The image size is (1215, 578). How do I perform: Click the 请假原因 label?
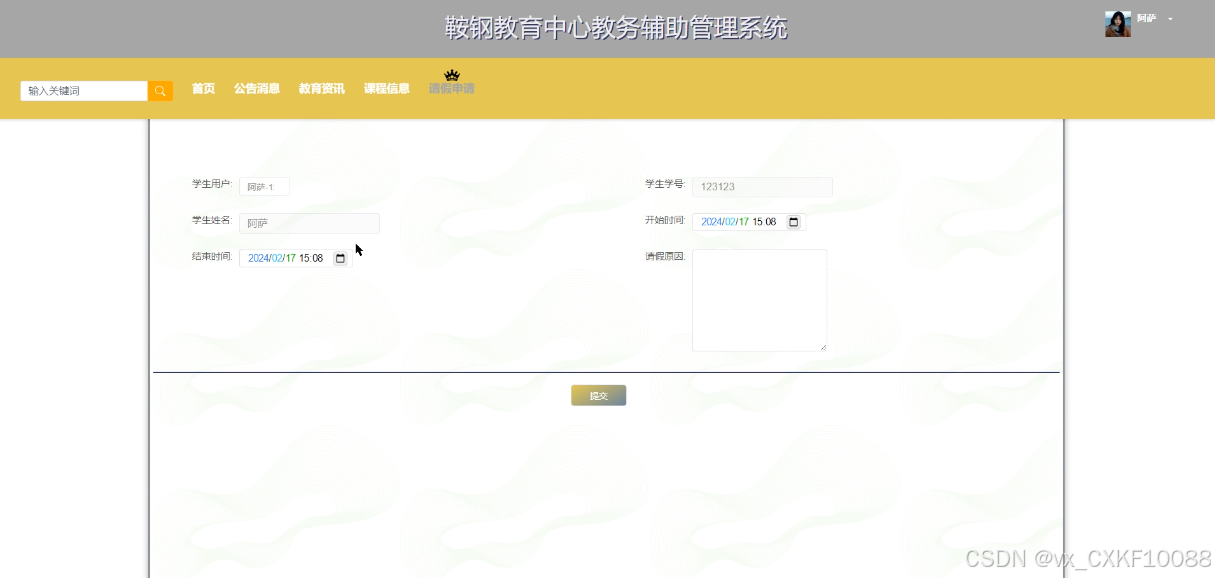665,256
